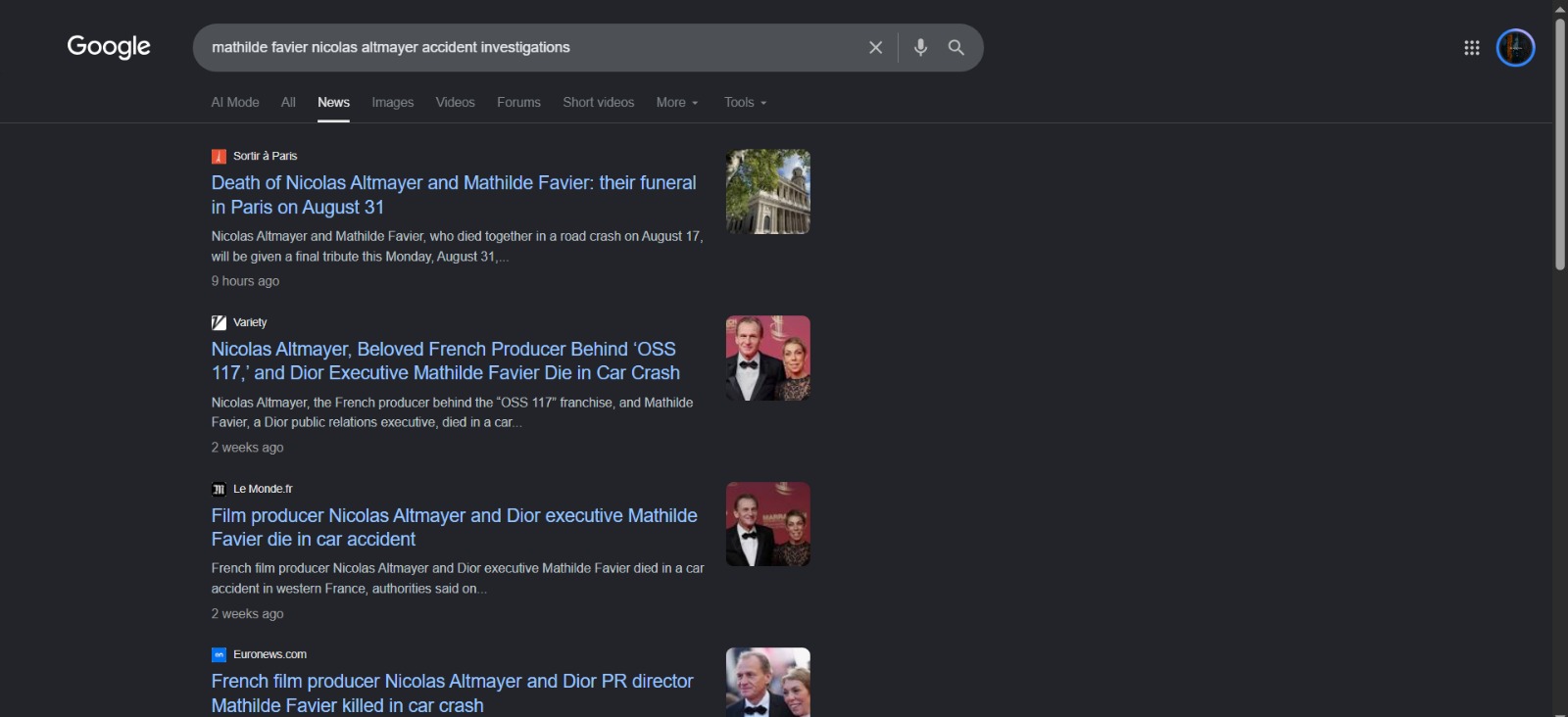1568x717 pixels.
Task: Click the '2 weeks ago' timestamp under Le Monde
Action: click(x=247, y=614)
